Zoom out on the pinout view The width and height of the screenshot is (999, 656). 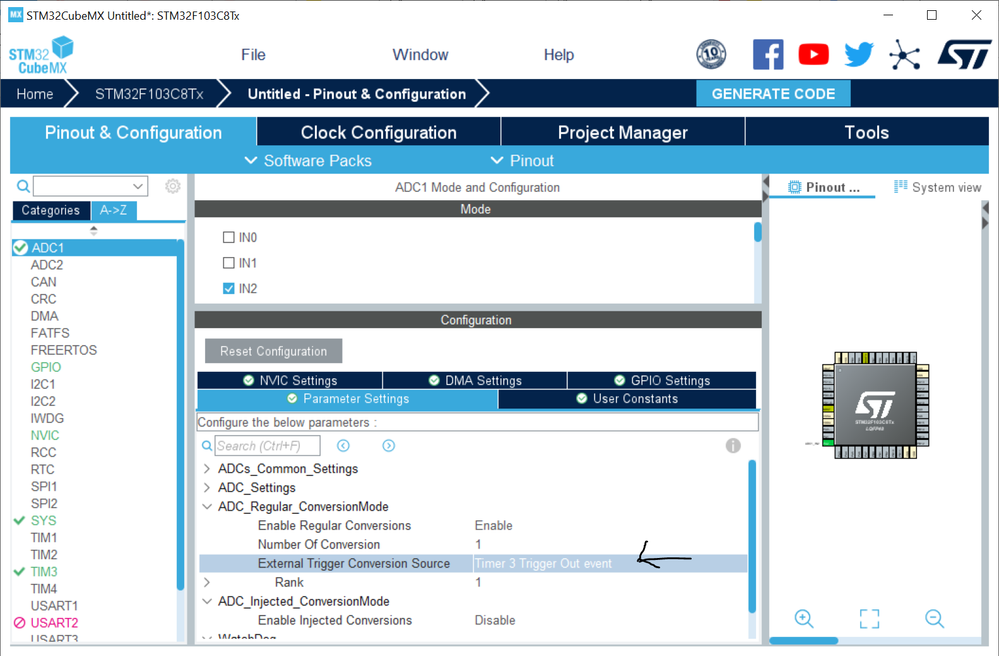[x=935, y=618]
